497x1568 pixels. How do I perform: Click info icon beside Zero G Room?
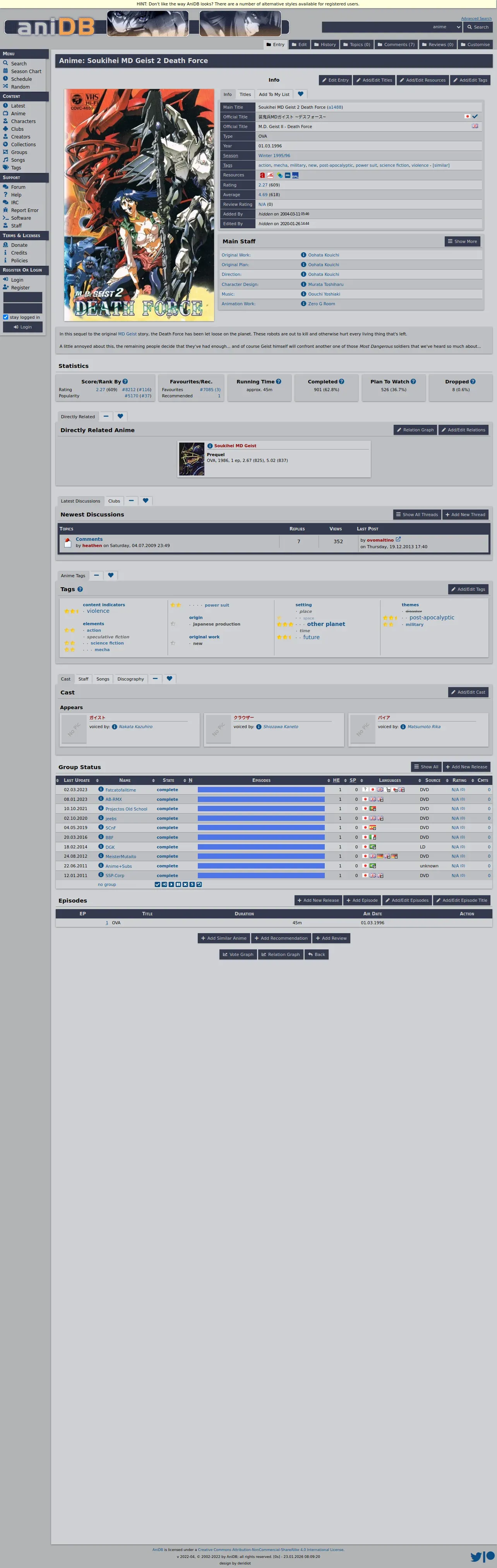[303, 304]
